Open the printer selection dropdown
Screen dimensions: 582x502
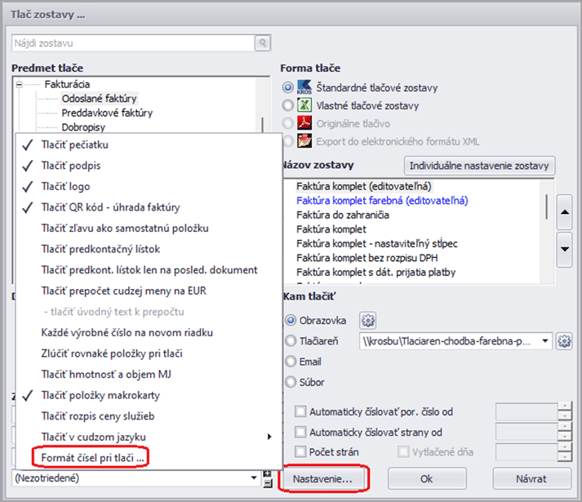[545, 341]
